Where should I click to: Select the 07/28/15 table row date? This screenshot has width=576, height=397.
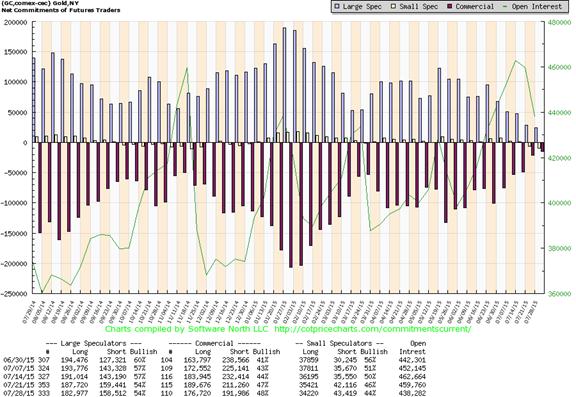point(14,393)
